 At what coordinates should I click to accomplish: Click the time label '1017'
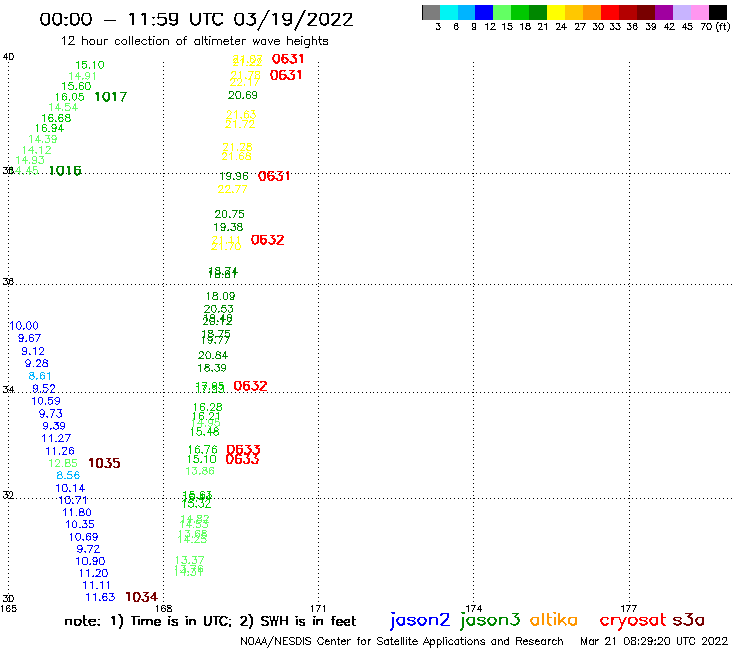111,97
